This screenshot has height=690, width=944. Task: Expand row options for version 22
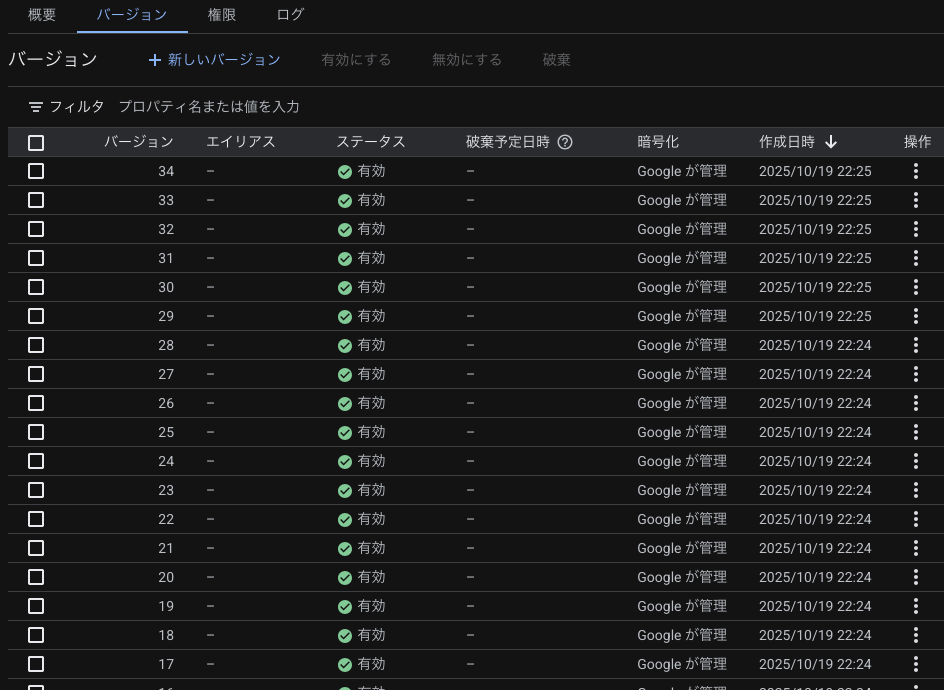point(916,519)
